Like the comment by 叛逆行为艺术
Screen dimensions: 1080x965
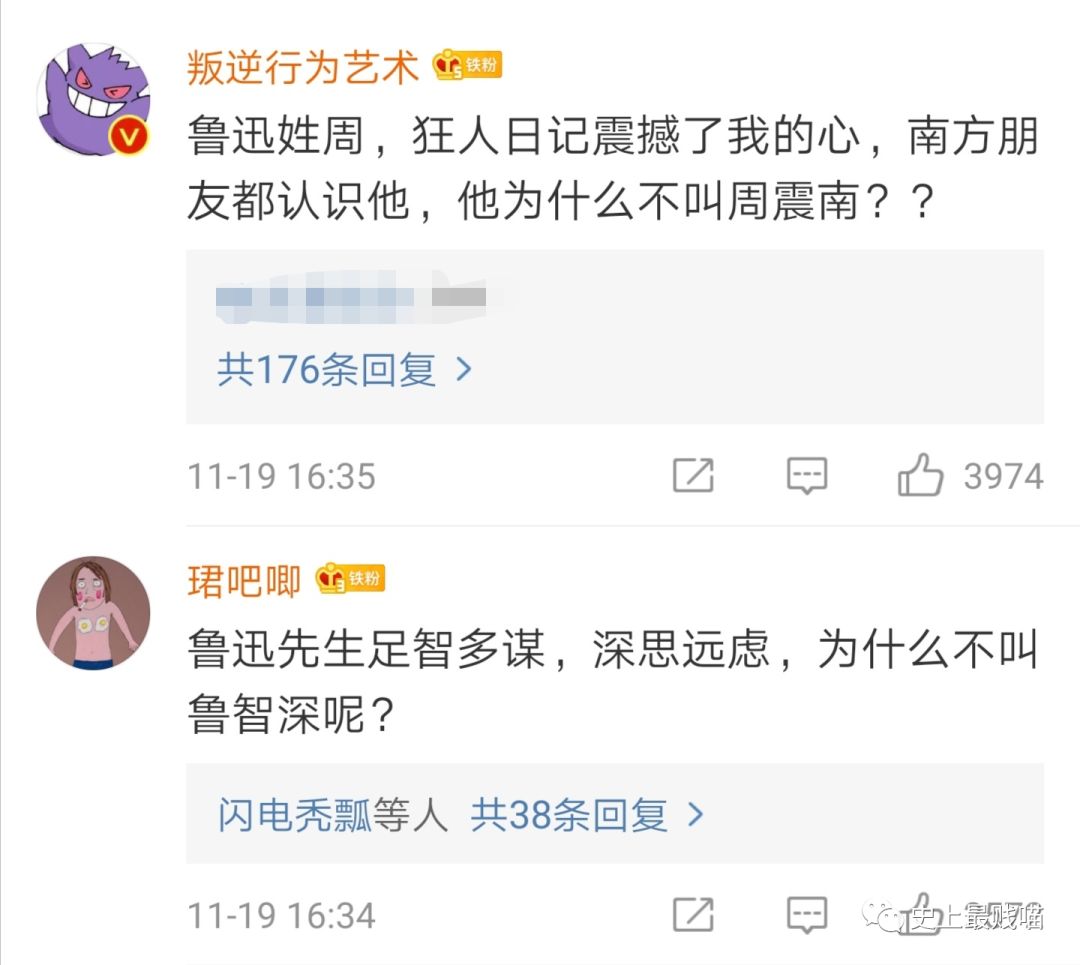click(921, 476)
